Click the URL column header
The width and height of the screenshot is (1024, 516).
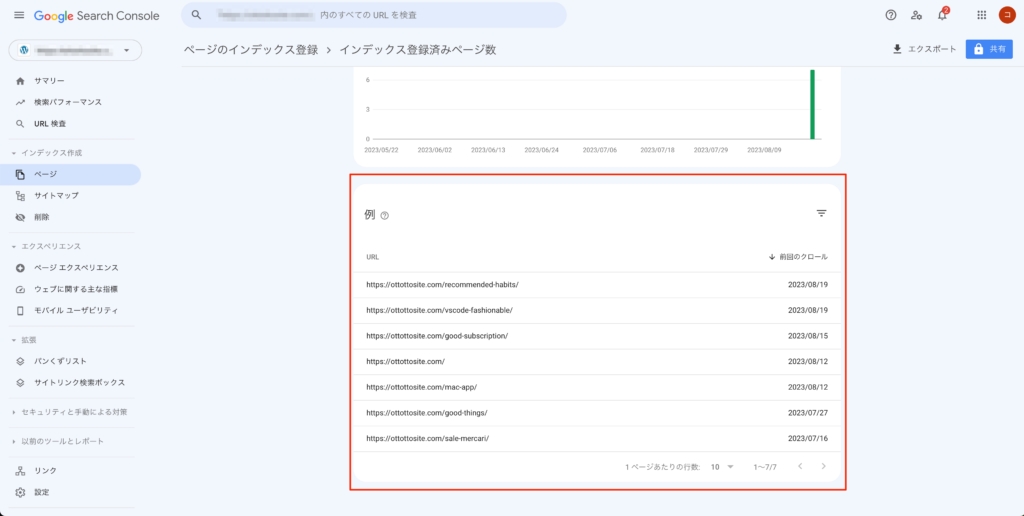(373, 257)
